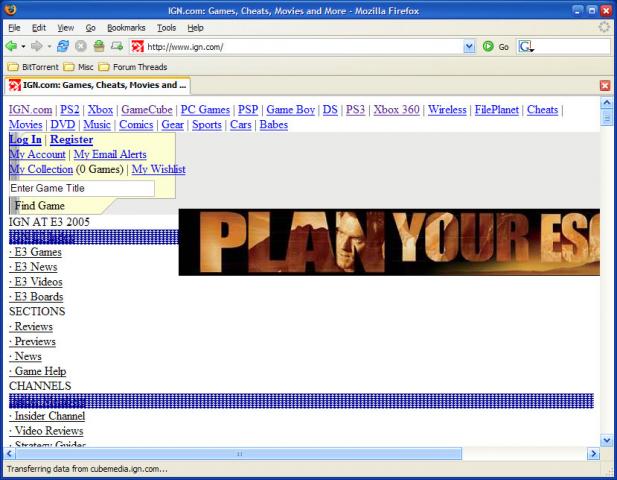
Task: Click the green Back arrow button
Action: coord(11,46)
